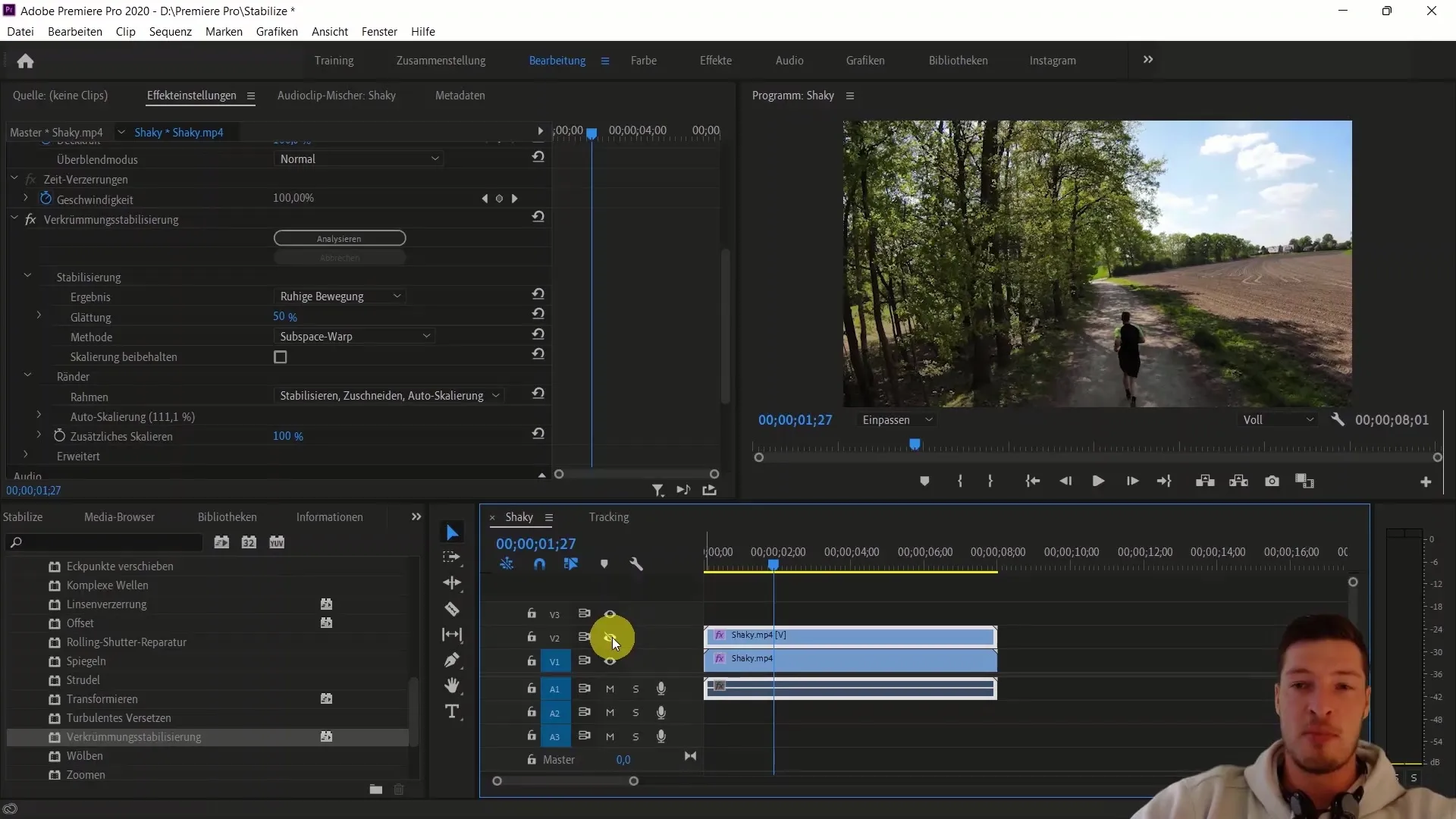Open the Überblendmodus Normal dropdown
Image resolution: width=1456 pixels, height=819 pixels.
tap(359, 159)
